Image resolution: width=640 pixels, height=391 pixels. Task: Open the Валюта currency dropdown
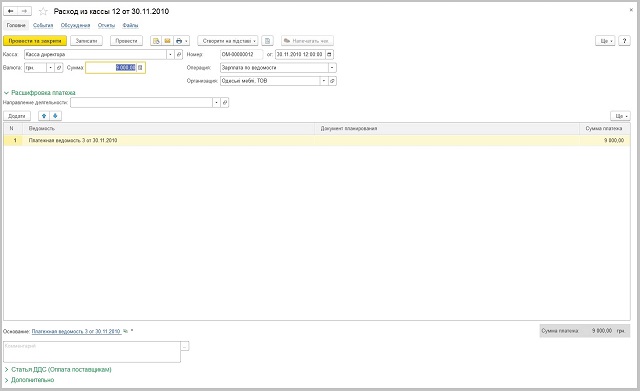51,68
